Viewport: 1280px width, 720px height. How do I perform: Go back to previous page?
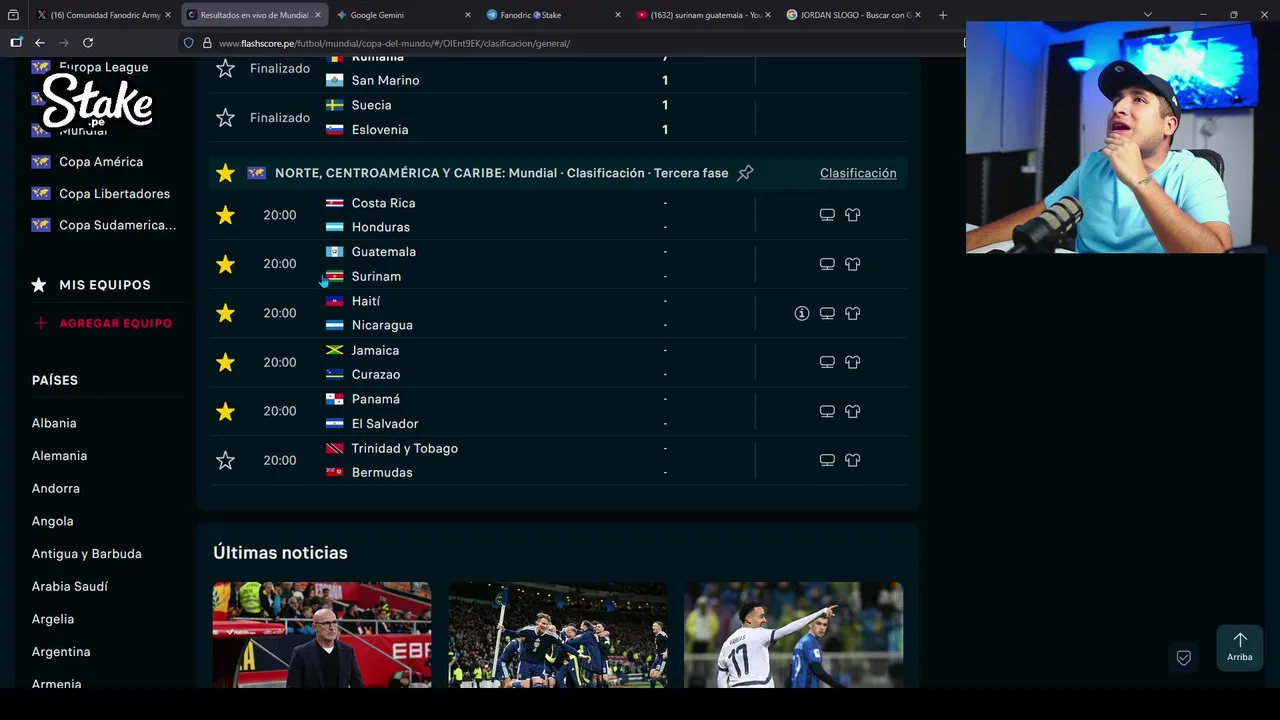(40, 43)
